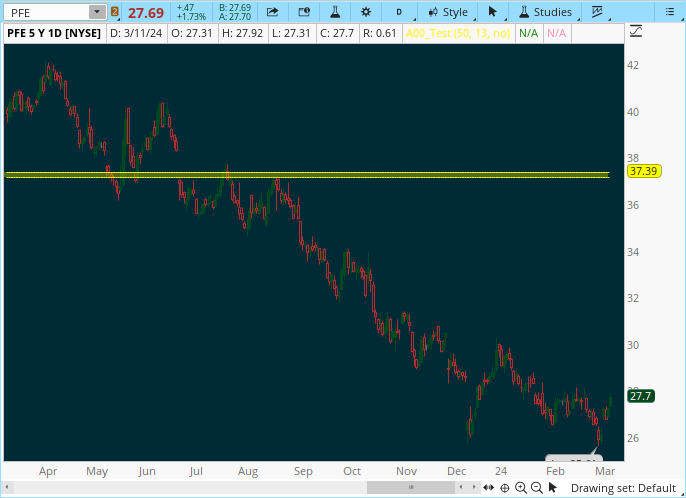The width and height of the screenshot is (686, 498).
Task: Select the yellow horizontal price level line
Action: [x=307, y=175]
